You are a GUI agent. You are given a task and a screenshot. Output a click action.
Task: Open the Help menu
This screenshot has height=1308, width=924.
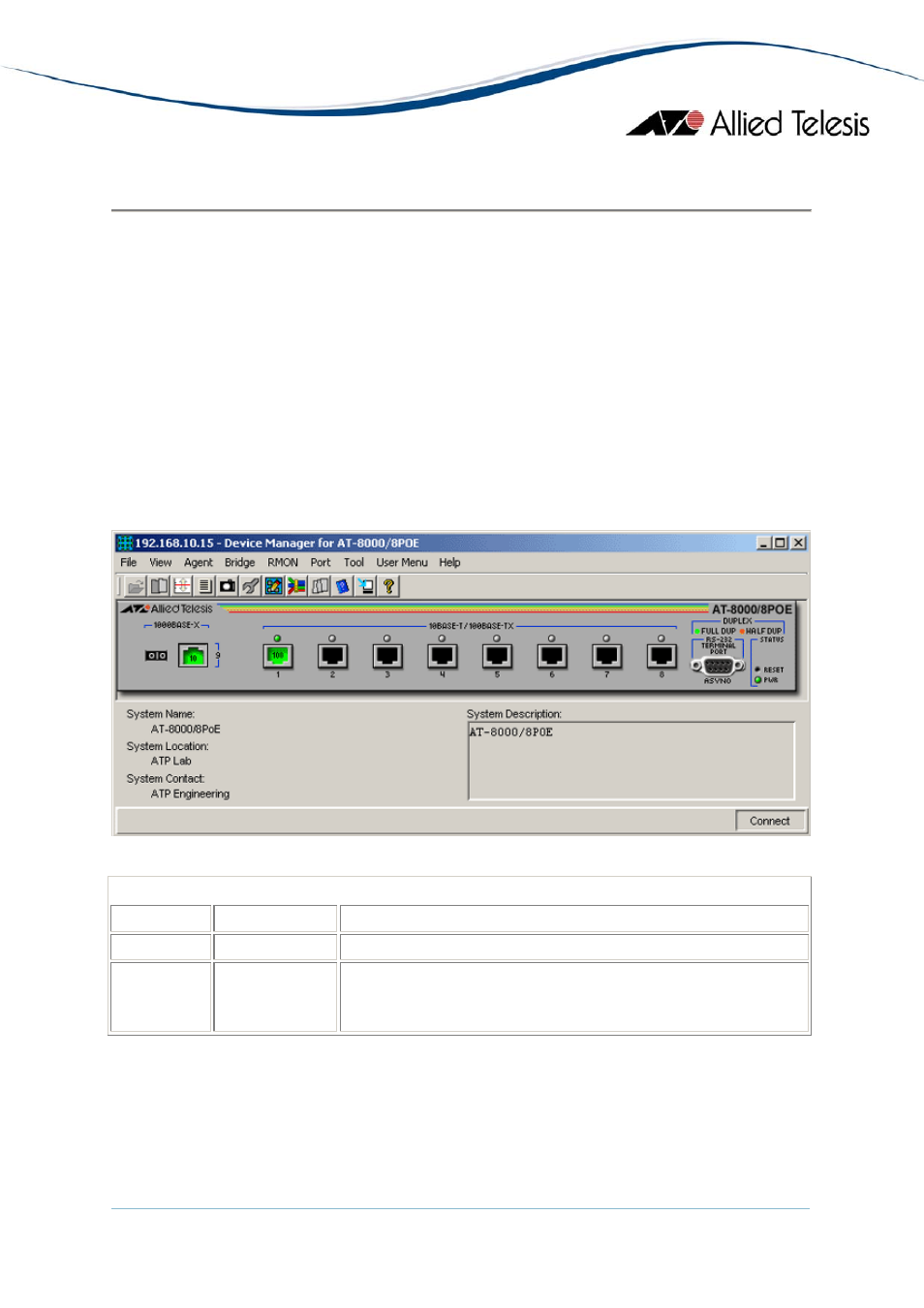[449, 562]
